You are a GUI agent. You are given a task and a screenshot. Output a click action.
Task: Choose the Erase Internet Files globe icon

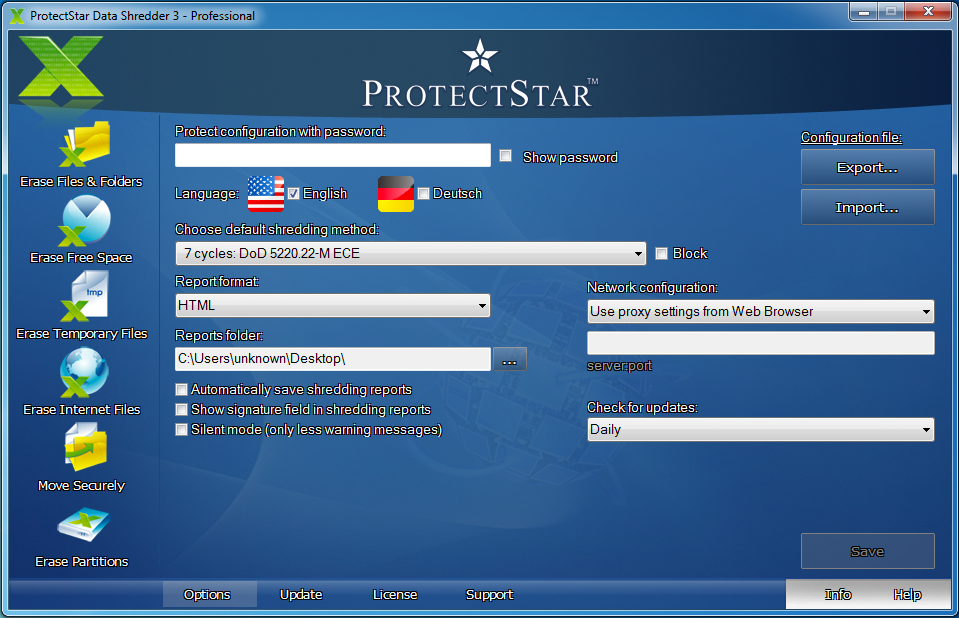pyautogui.click(x=84, y=372)
